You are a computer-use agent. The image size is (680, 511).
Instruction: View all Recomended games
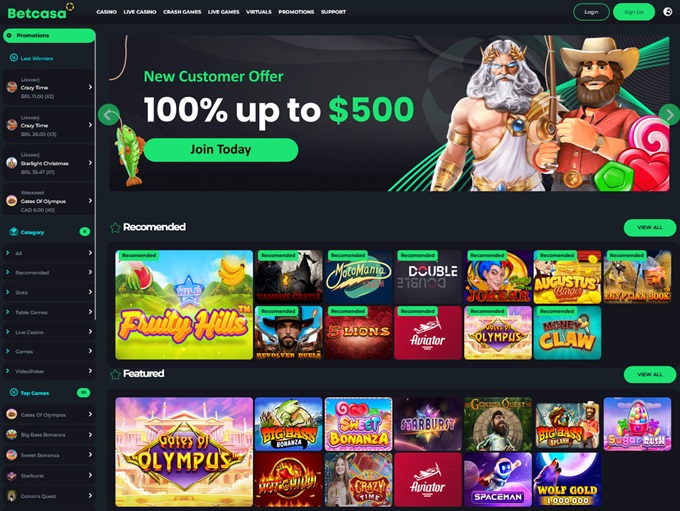click(650, 227)
